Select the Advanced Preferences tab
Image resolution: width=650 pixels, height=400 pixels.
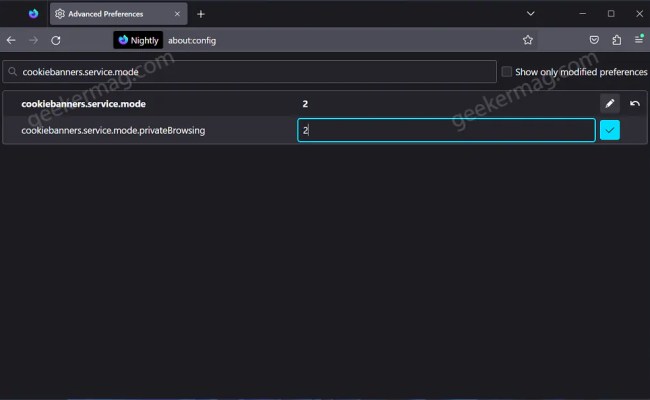[119, 14]
